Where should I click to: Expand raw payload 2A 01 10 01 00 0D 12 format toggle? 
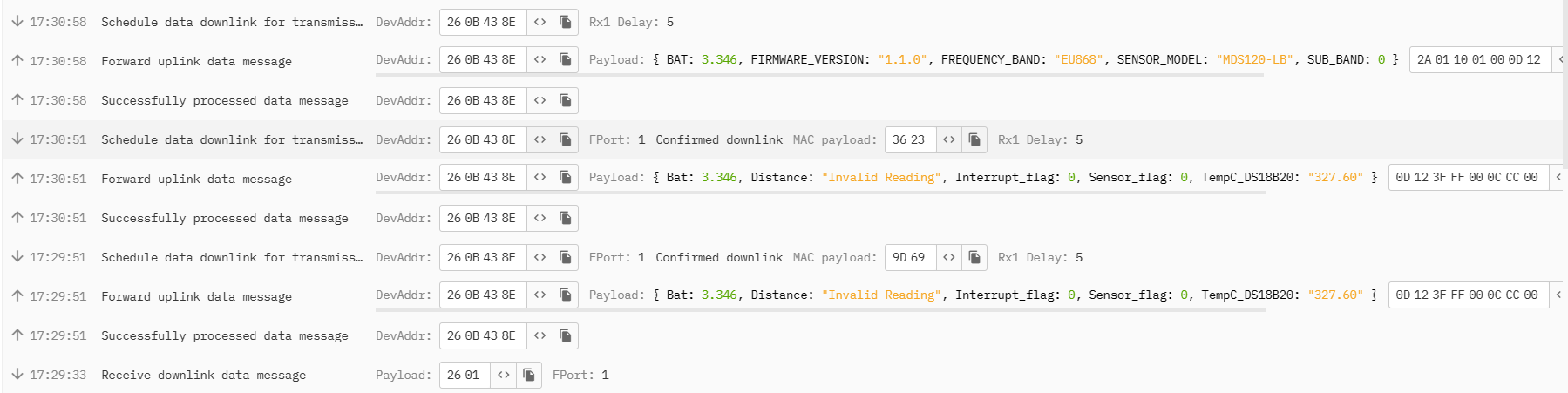[x=1559, y=59]
